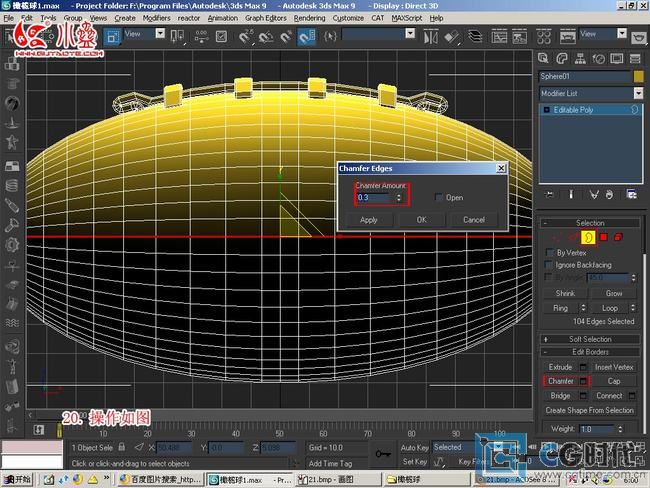Click OK in Chamfer Edges dialog

pyautogui.click(x=422, y=220)
